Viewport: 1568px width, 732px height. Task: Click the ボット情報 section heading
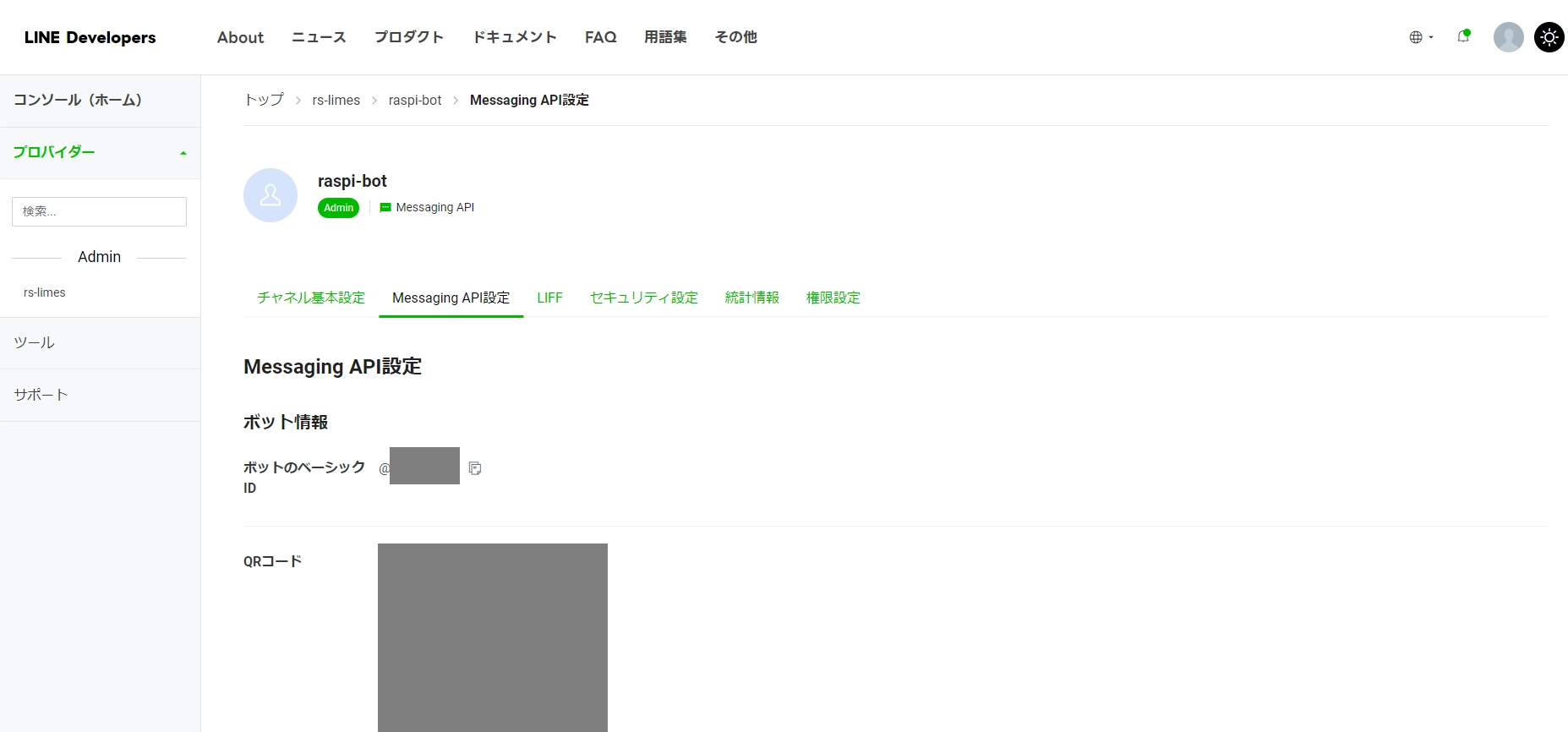286,422
